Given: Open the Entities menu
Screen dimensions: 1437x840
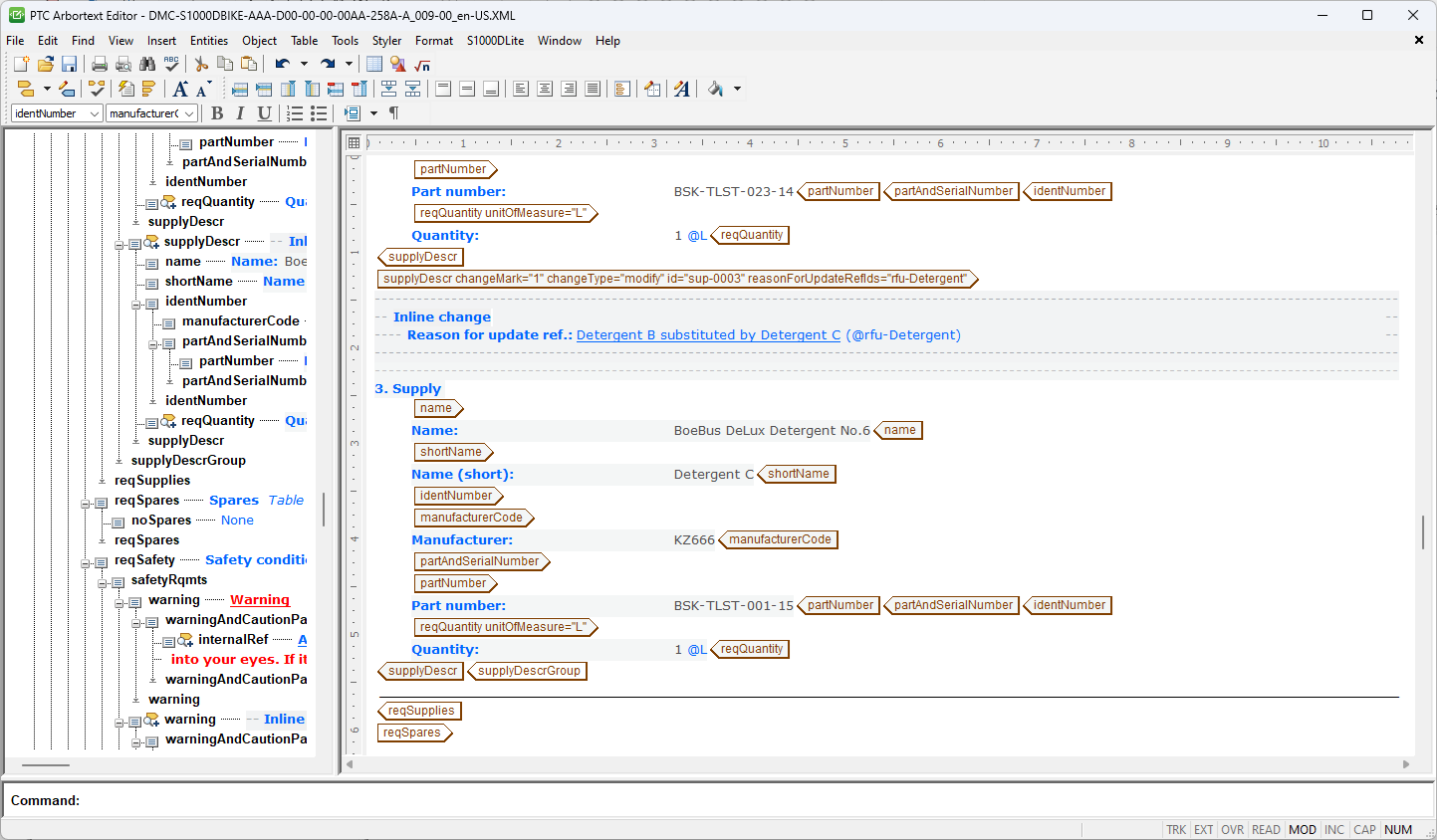Looking at the screenshot, I should 209,41.
